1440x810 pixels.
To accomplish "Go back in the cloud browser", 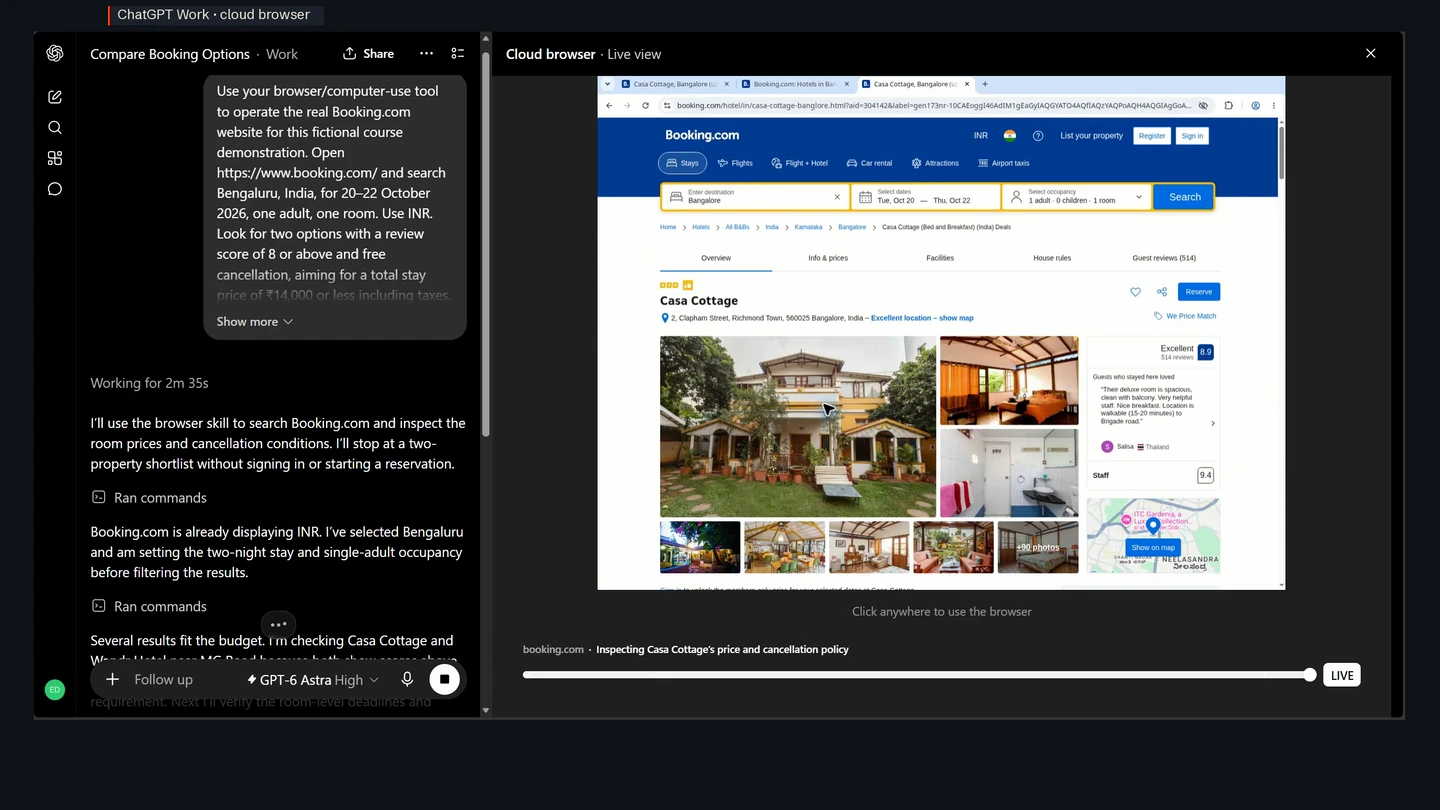I will [609, 105].
